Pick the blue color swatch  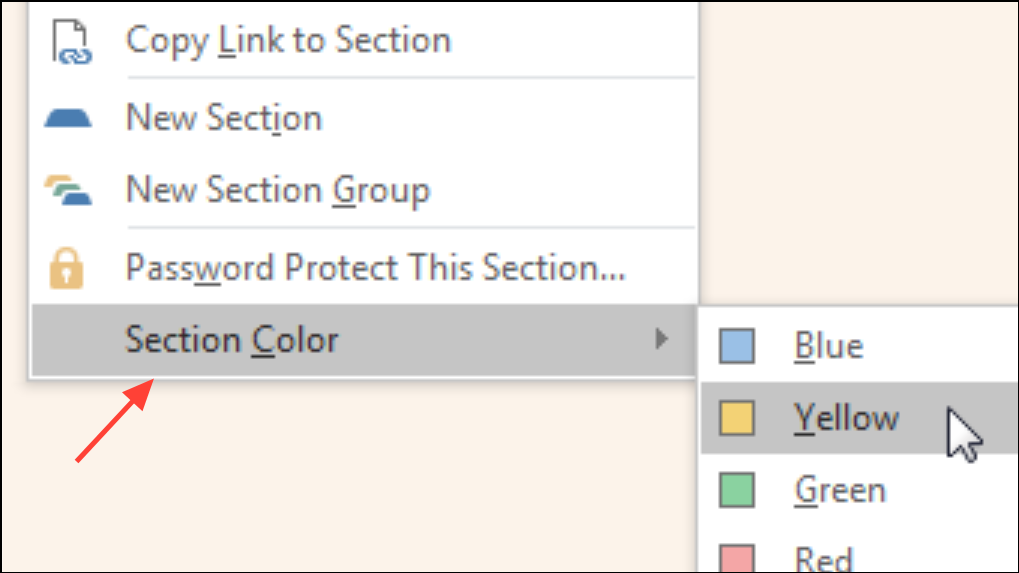tap(737, 346)
